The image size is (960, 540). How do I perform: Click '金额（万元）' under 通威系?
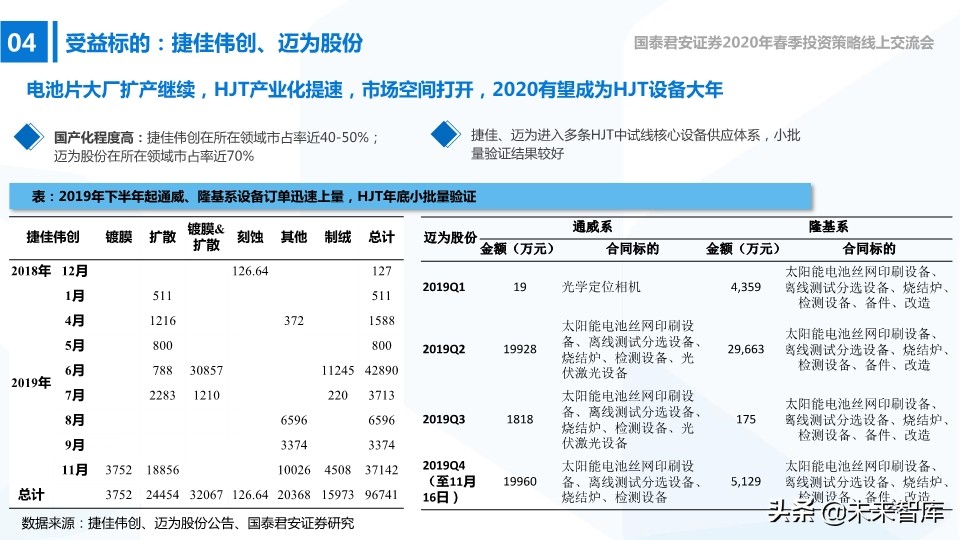pos(517,249)
